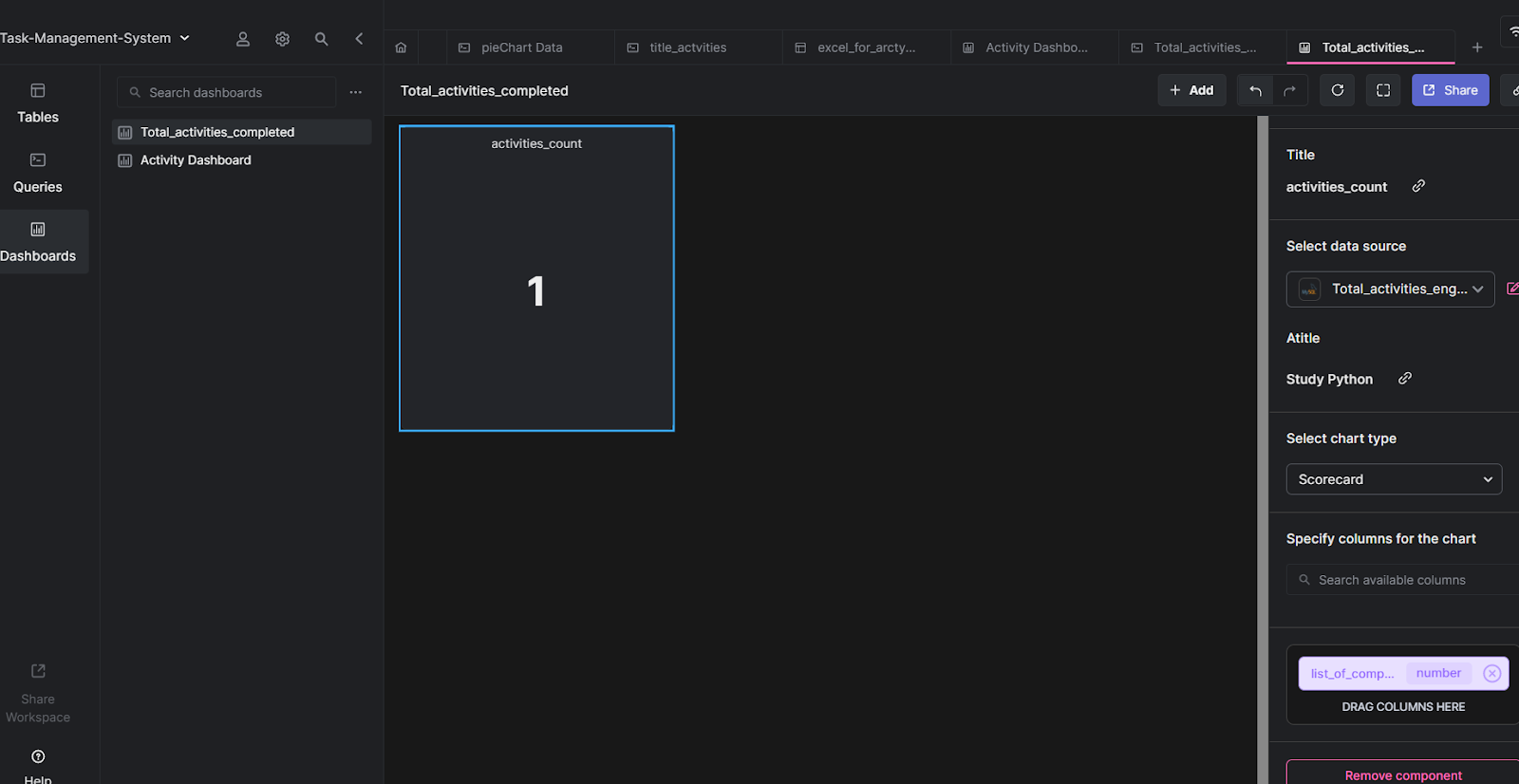Switch to Activity Dashbo... tab

[x=1035, y=47]
